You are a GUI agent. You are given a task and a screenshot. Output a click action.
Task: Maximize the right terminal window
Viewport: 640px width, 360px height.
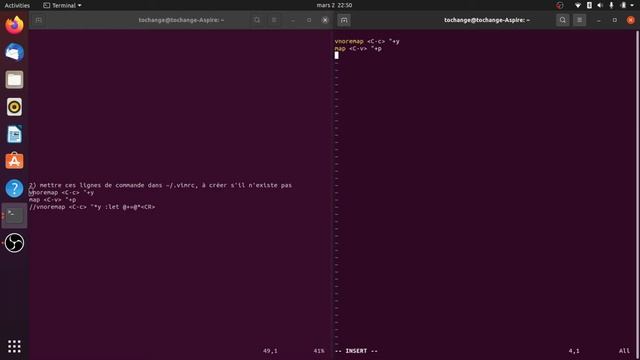pos(615,20)
